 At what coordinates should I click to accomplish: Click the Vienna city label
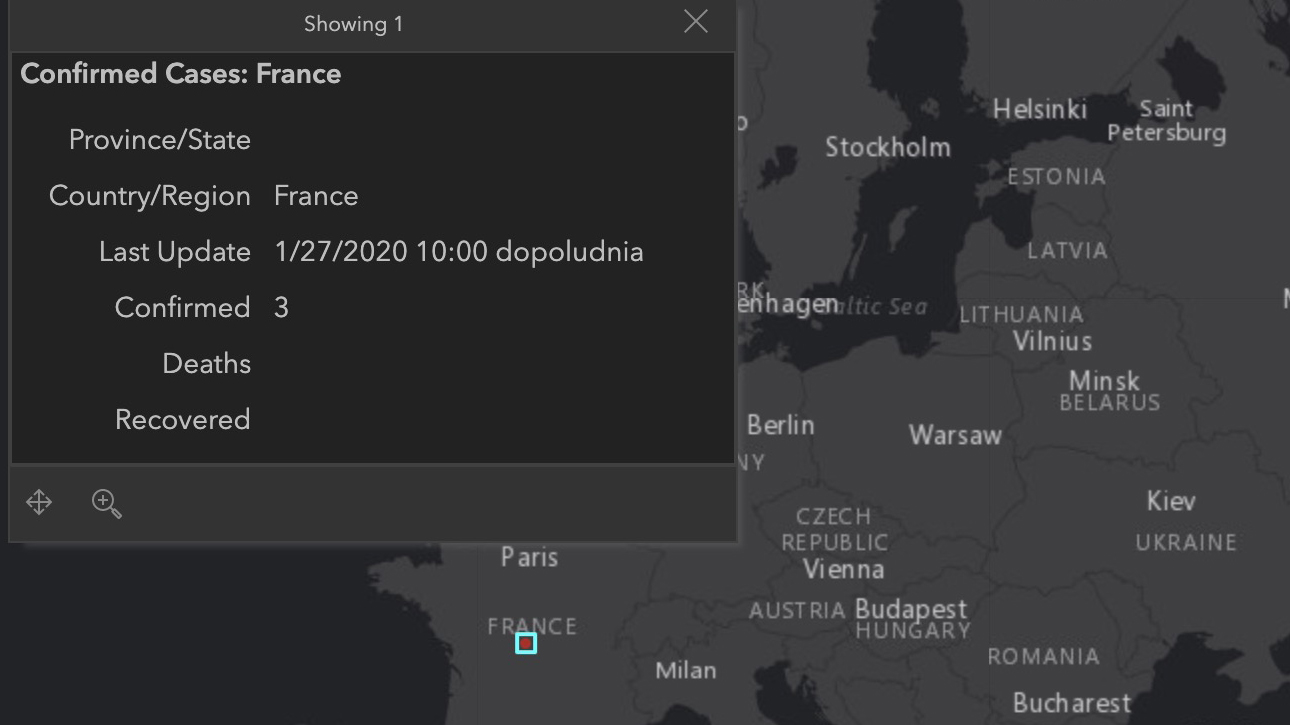tap(843, 569)
